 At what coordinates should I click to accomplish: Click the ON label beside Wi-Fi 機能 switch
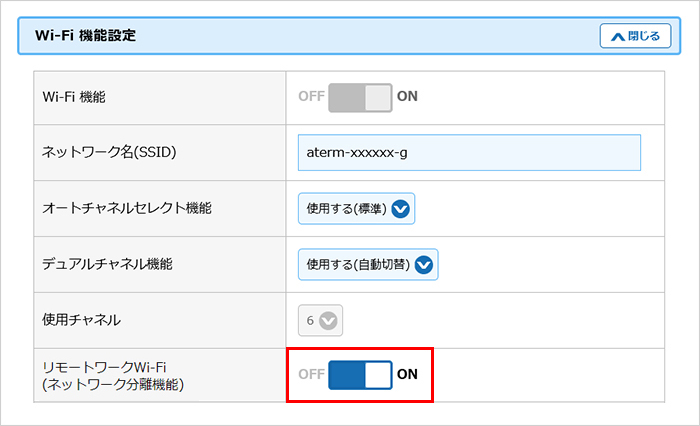point(407,97)
